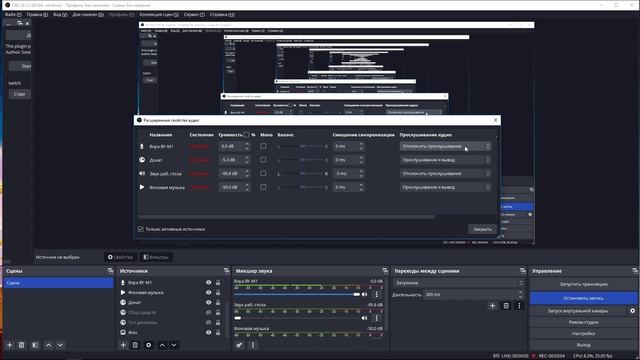Move scene up in Scenes panel
Screen dimensions: 640x360
coord(49,345)
